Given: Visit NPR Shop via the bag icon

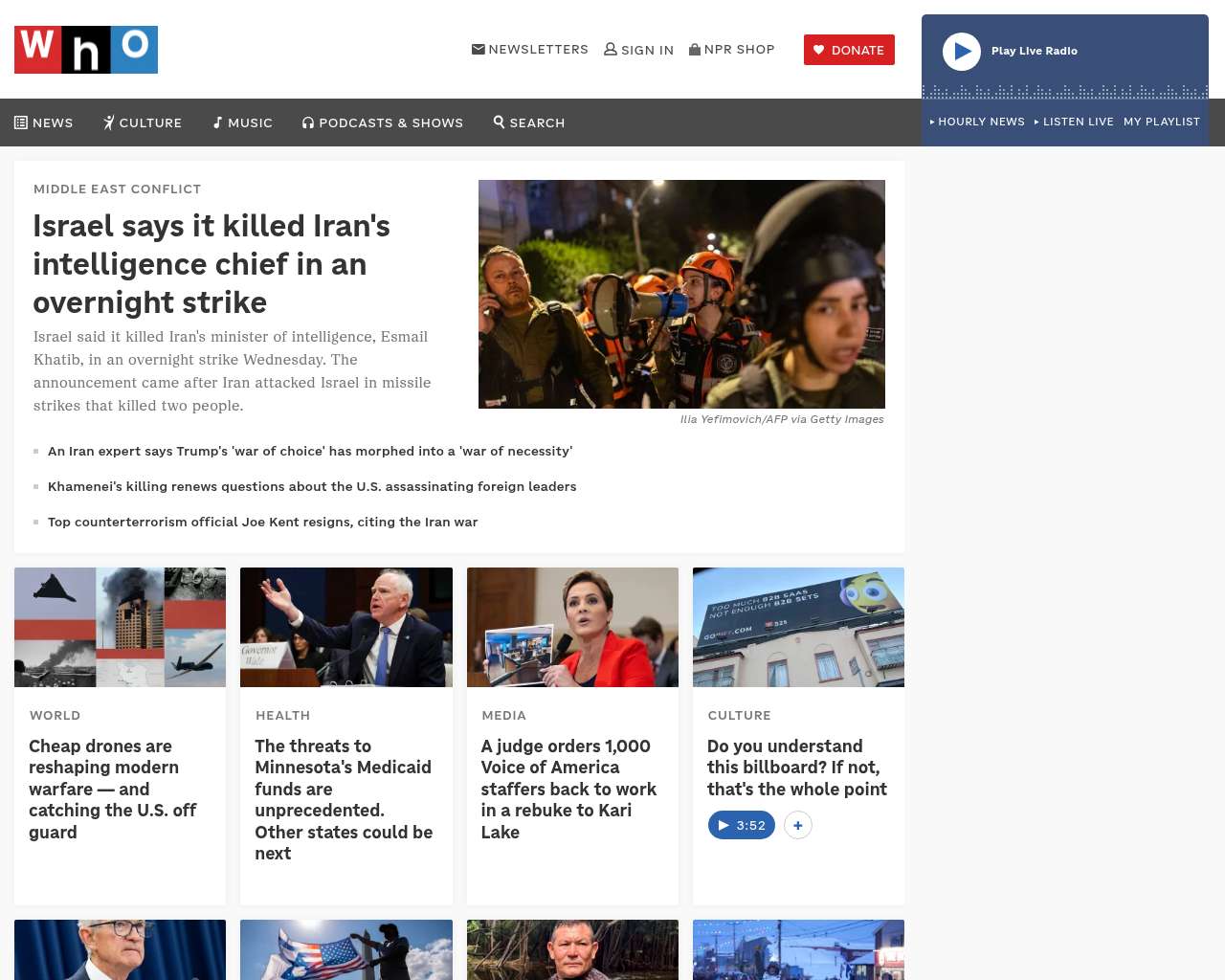Looking at the screenshot, I should click(695, 50).
